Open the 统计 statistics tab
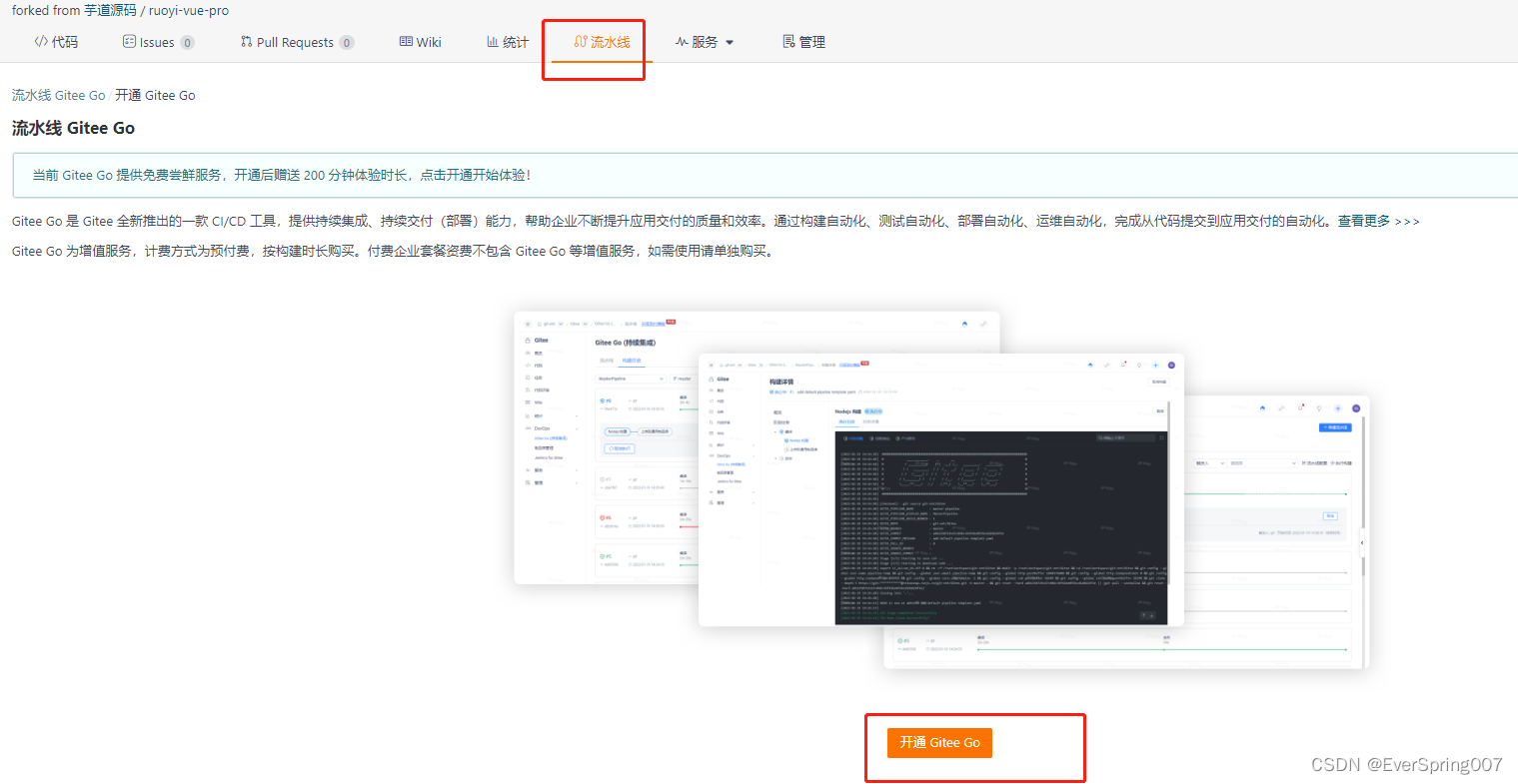Viewport: 1518px width, 784px height. coord(508,42)
